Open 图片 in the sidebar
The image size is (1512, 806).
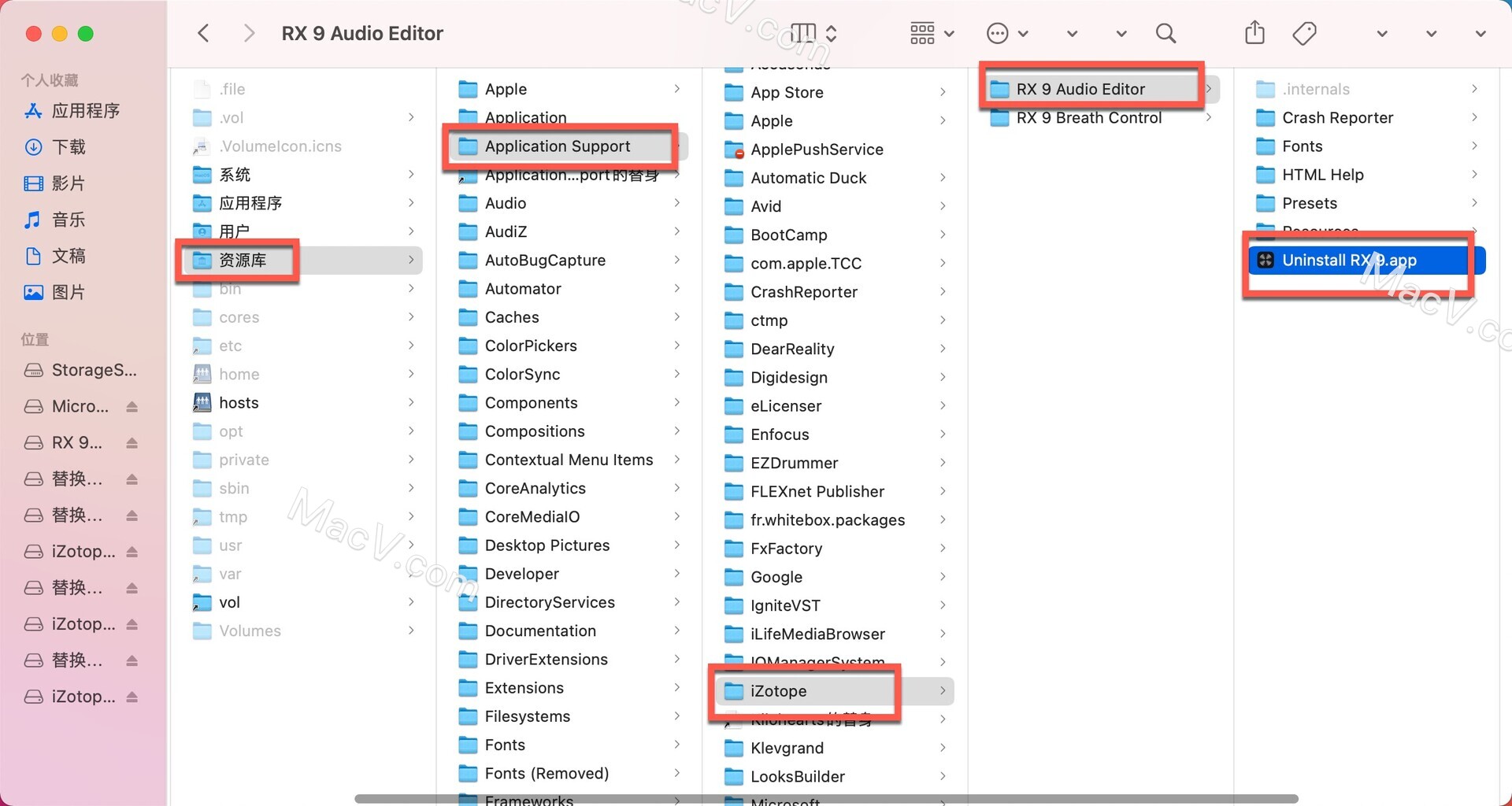[x=55, y=292]
